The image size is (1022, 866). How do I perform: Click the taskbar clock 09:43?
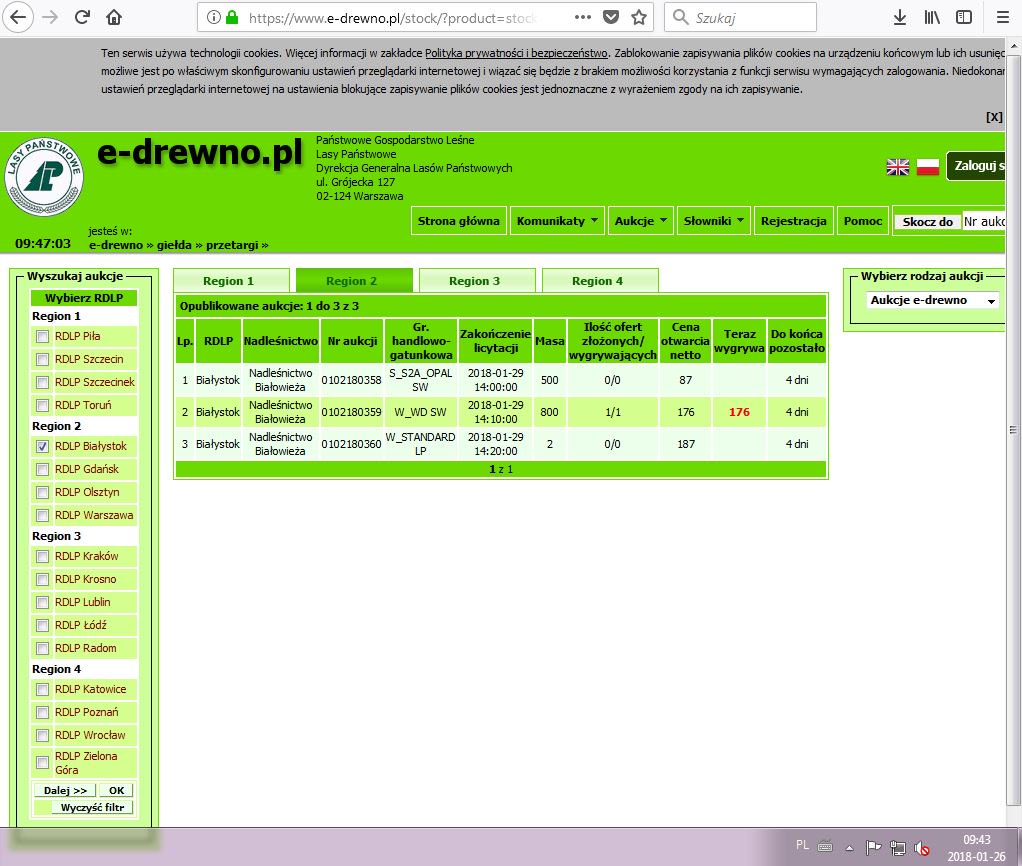coord(976,840)
